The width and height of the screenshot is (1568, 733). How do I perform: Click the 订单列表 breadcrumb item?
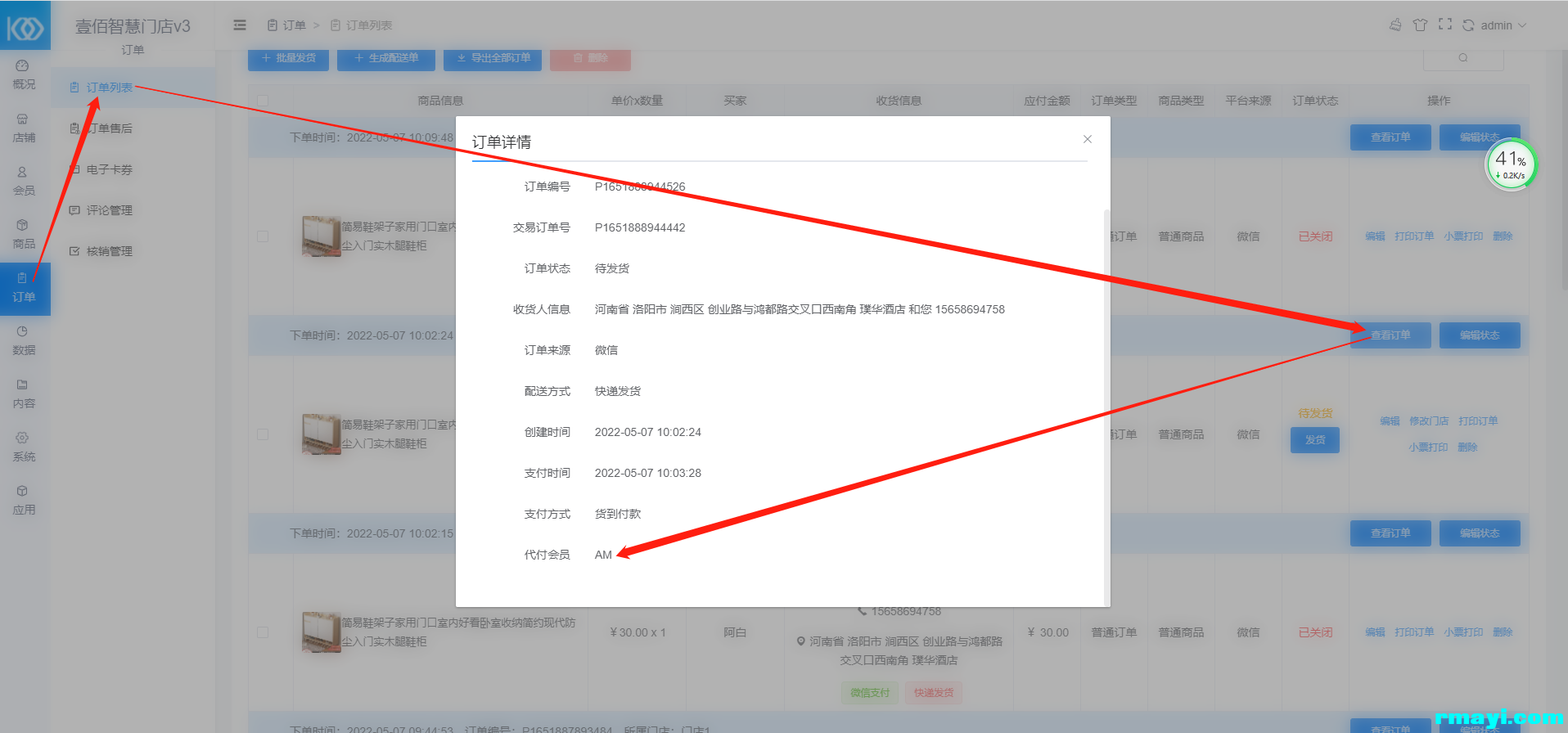pos(362,25)
